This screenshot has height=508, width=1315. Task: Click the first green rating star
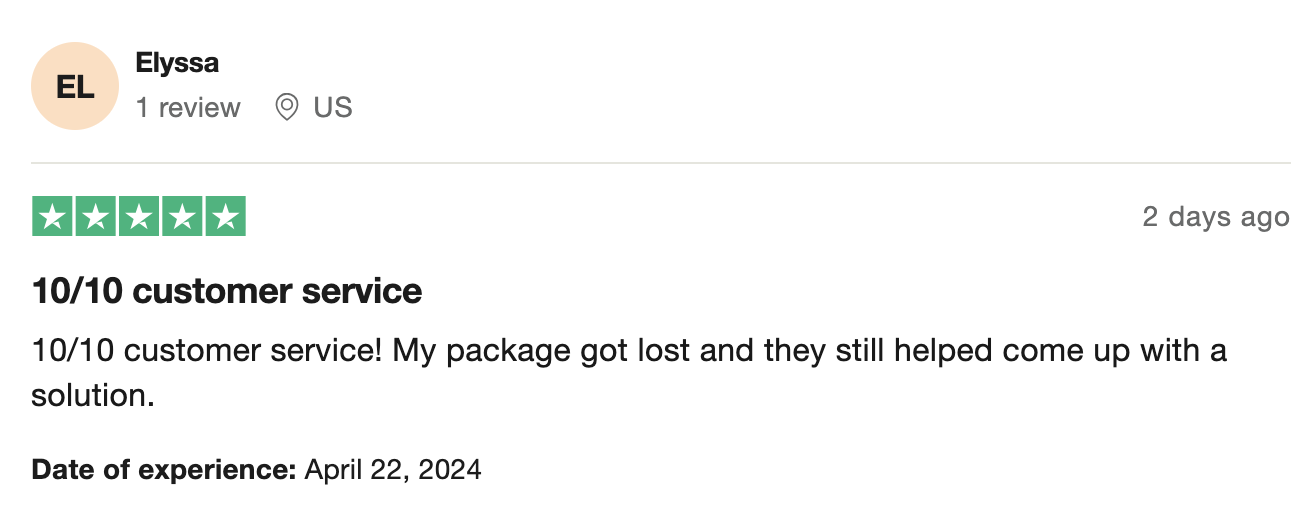point(52,217)
